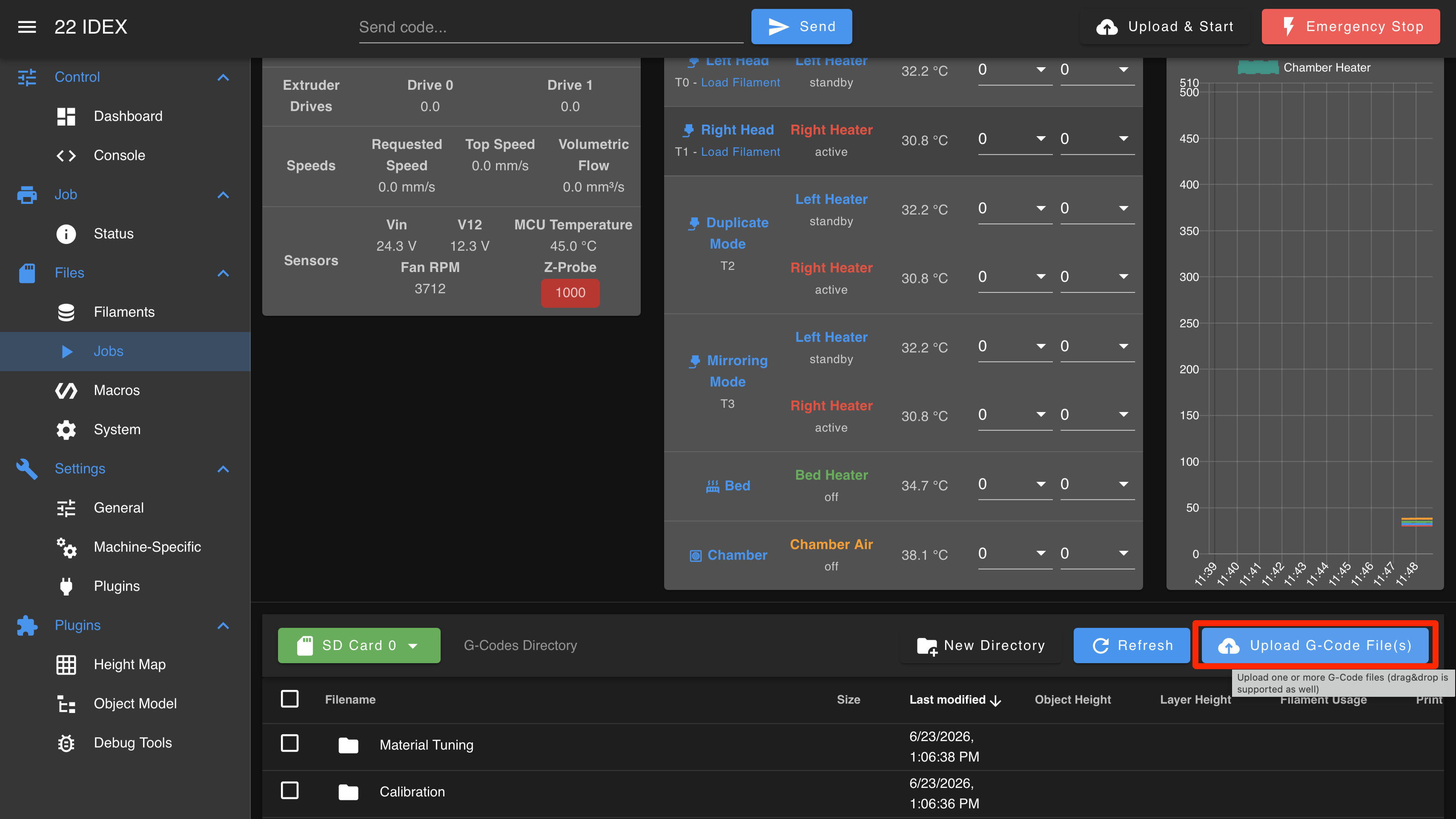Click the Chamber icon beside Chamber label
Image resolution: width=1456 pixels, height=819 pixels.
(696, 556)
